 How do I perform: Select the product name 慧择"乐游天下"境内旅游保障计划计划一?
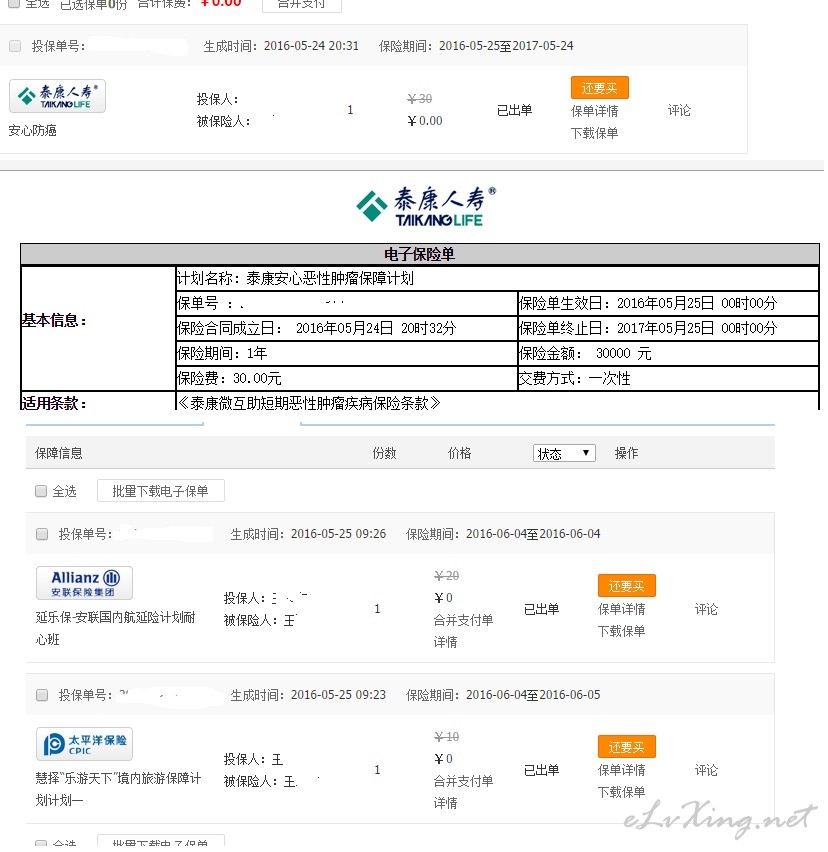pos(118,789)
